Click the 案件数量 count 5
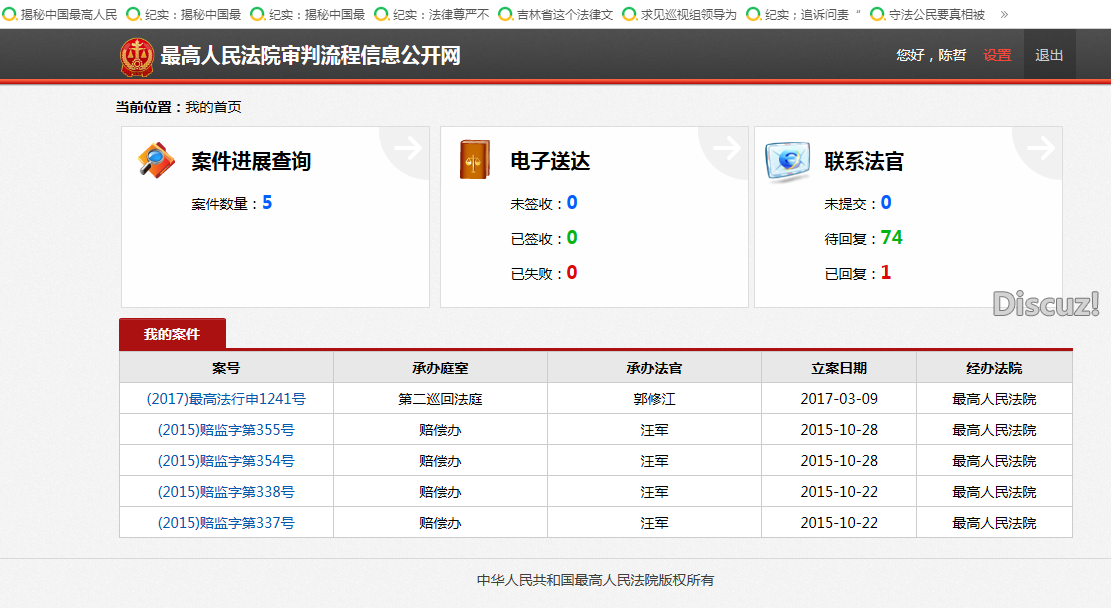 [x=267, y=203]
